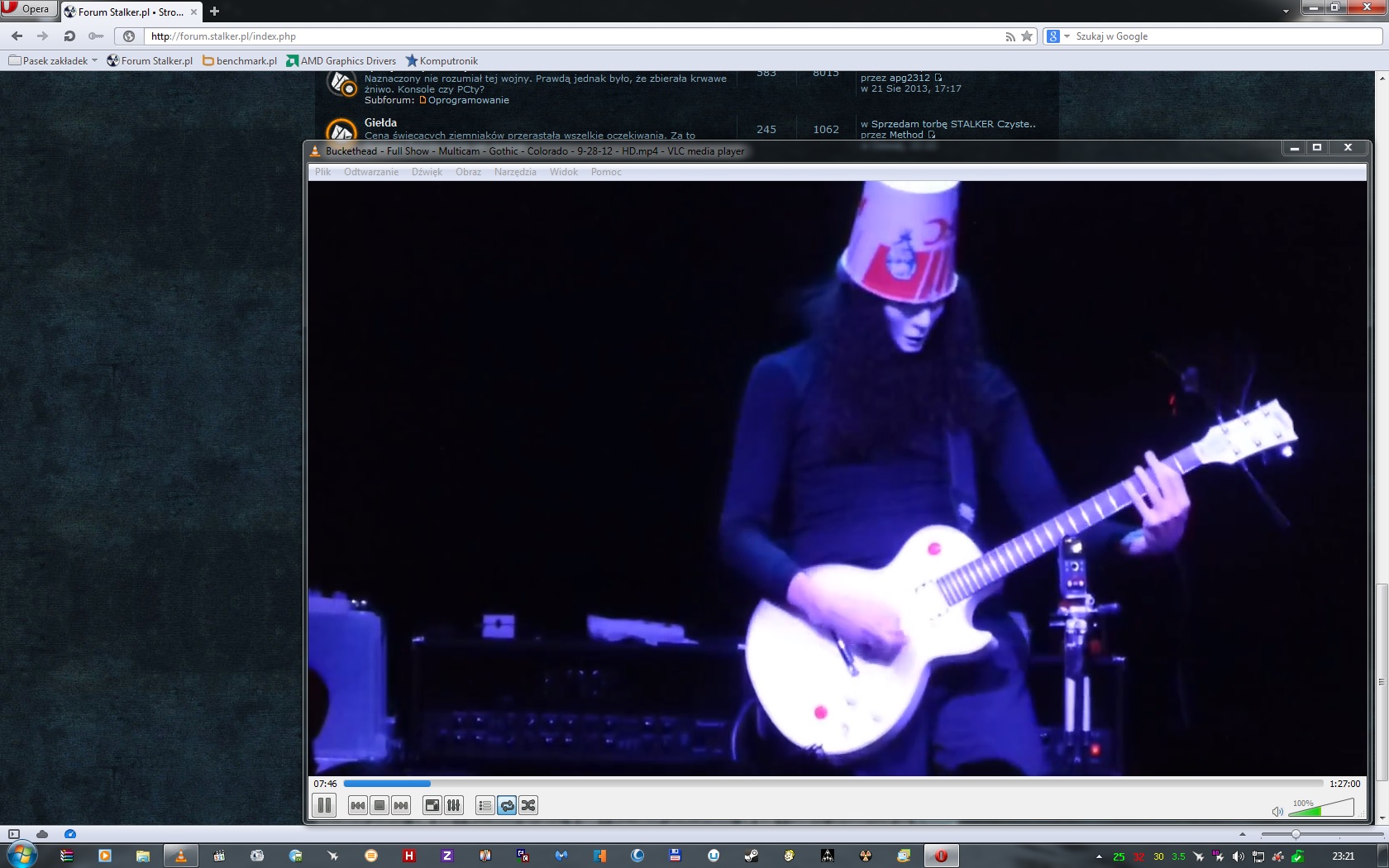Viewport: 1389px width, 868px height.
Task: Select the Forum Stalker.pl browser tab
Action: coord(131,12)
